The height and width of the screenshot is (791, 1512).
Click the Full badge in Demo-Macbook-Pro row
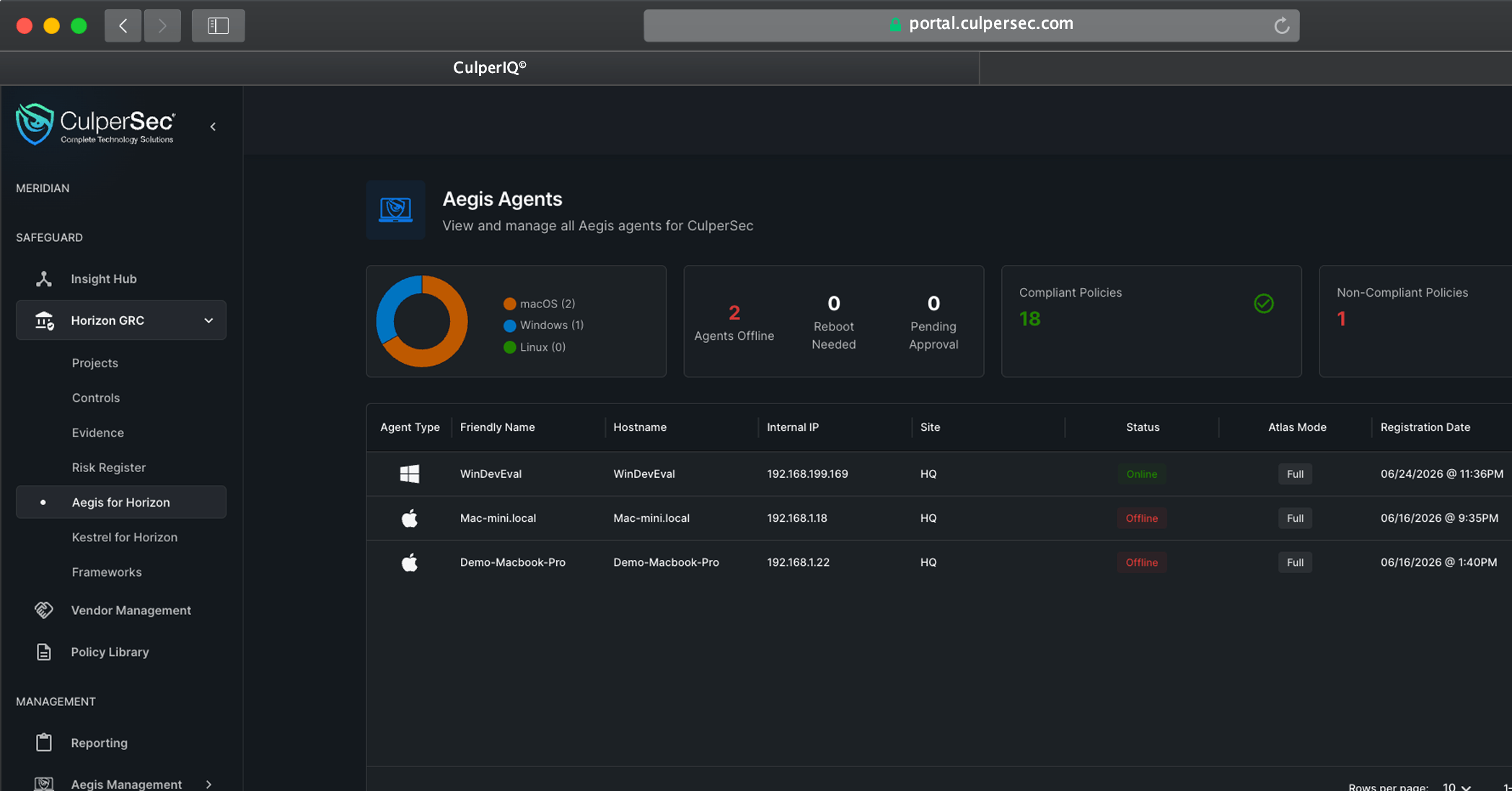click(x=1296, y=562)
